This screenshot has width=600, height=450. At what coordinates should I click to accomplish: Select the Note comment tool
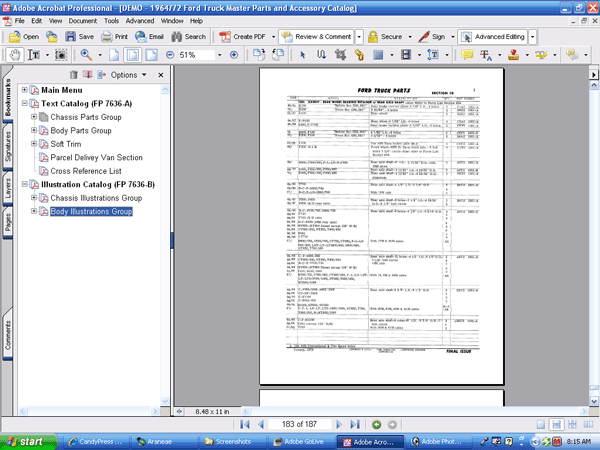coord(467,55)
